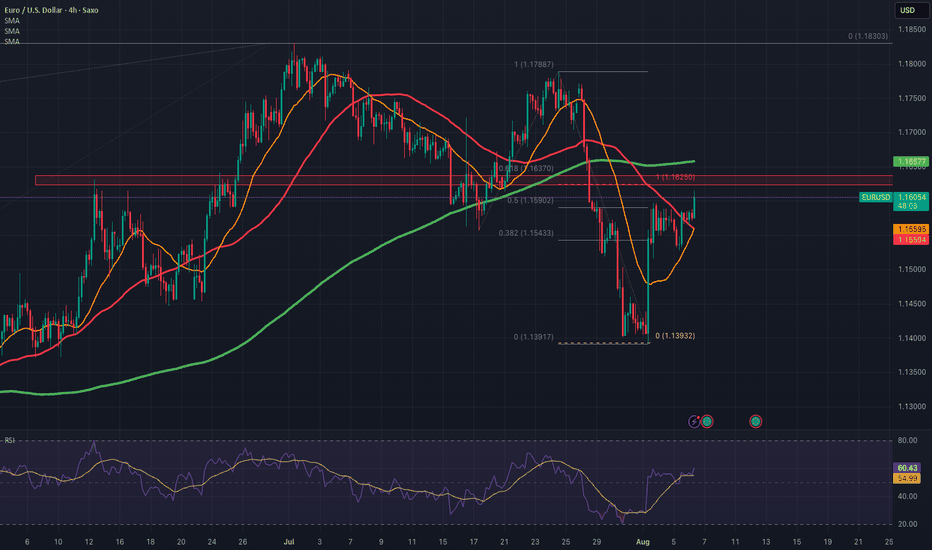Viewport: 932px width, 550px height.
Task: Click the Aug label on time axis
Action: pyautogui.click(x=643, y=542)
